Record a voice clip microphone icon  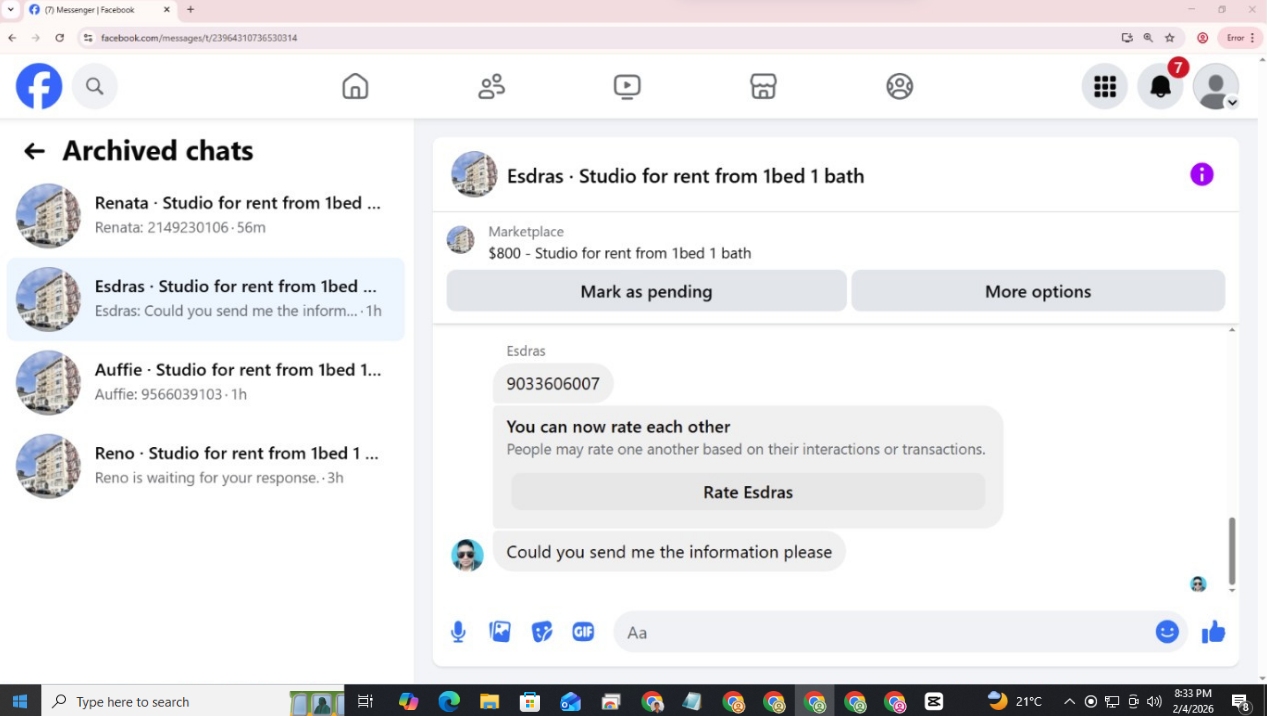click(458, 632)
